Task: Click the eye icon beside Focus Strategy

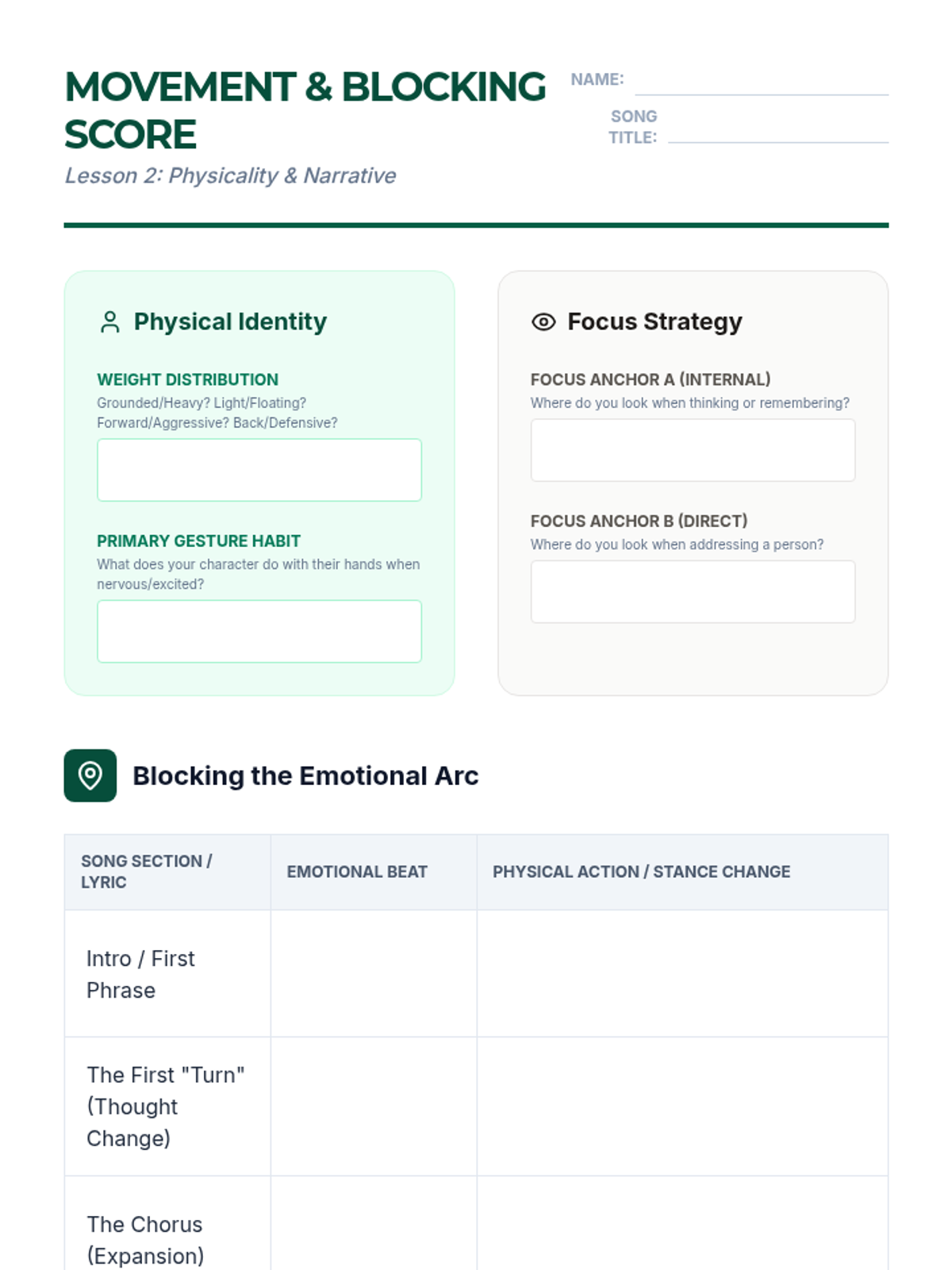Action: click(x=543, y=322)
